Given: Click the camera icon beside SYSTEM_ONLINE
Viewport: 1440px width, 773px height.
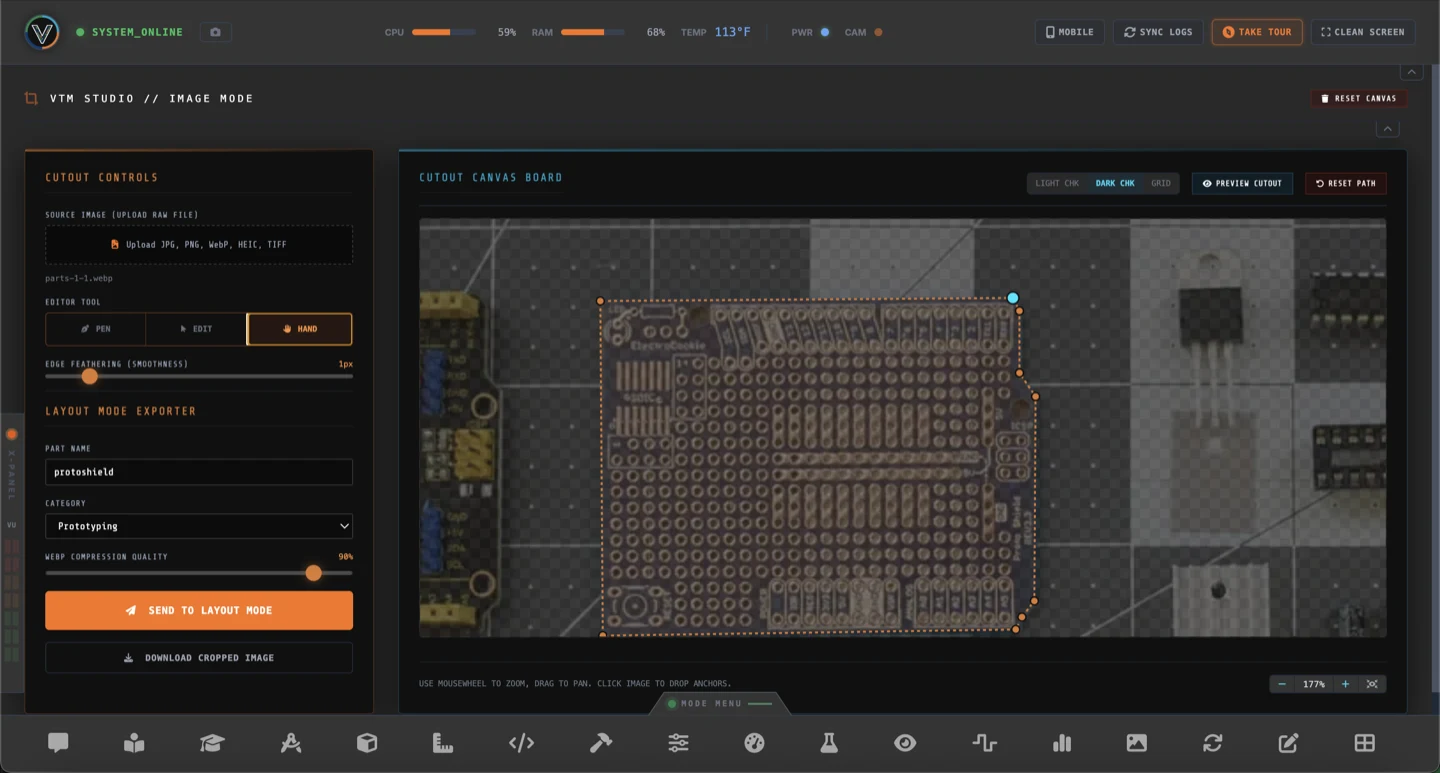Looking at the screenshot, I should click(x=215, y=32).
